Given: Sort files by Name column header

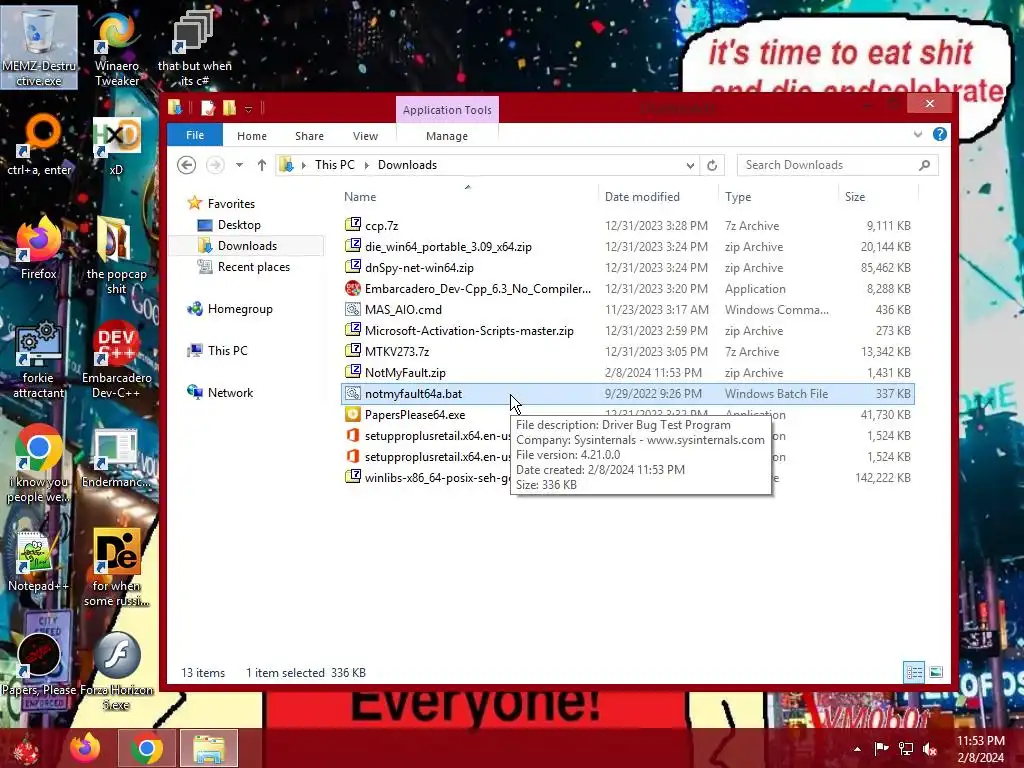Looking at the screenshot, I should click(x=468, y=197).
